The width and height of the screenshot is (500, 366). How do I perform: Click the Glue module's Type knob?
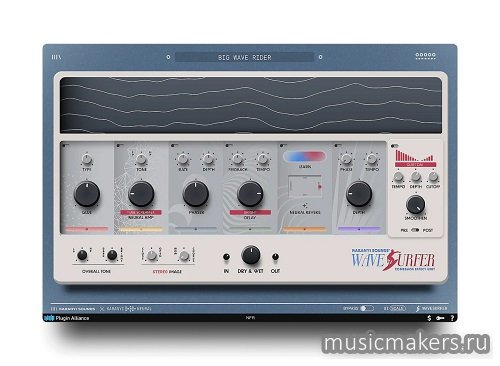pyautogui.click(x=87, y=160)
